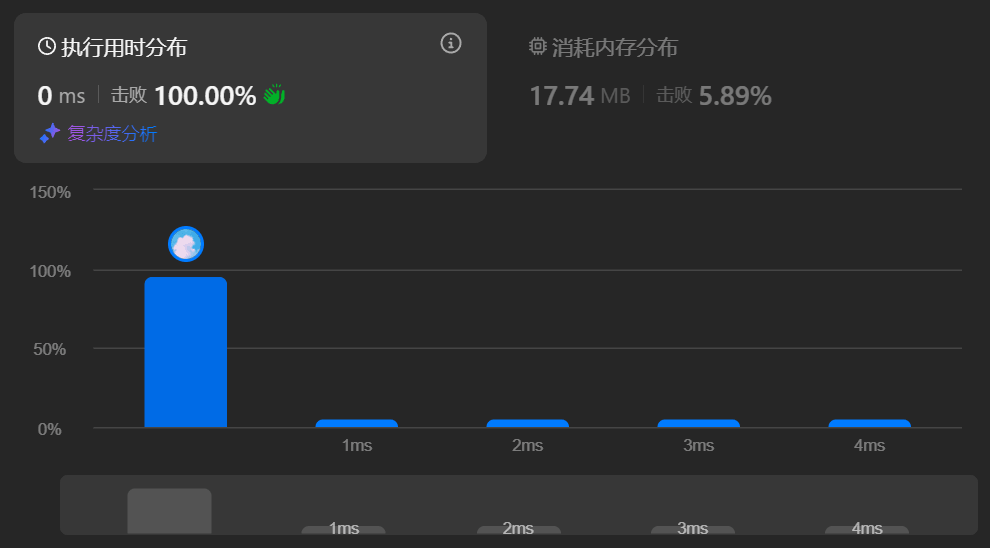The image size is (990, 548).
Task: Click the 4ms marker in bottom minimap
Action: 867,529
